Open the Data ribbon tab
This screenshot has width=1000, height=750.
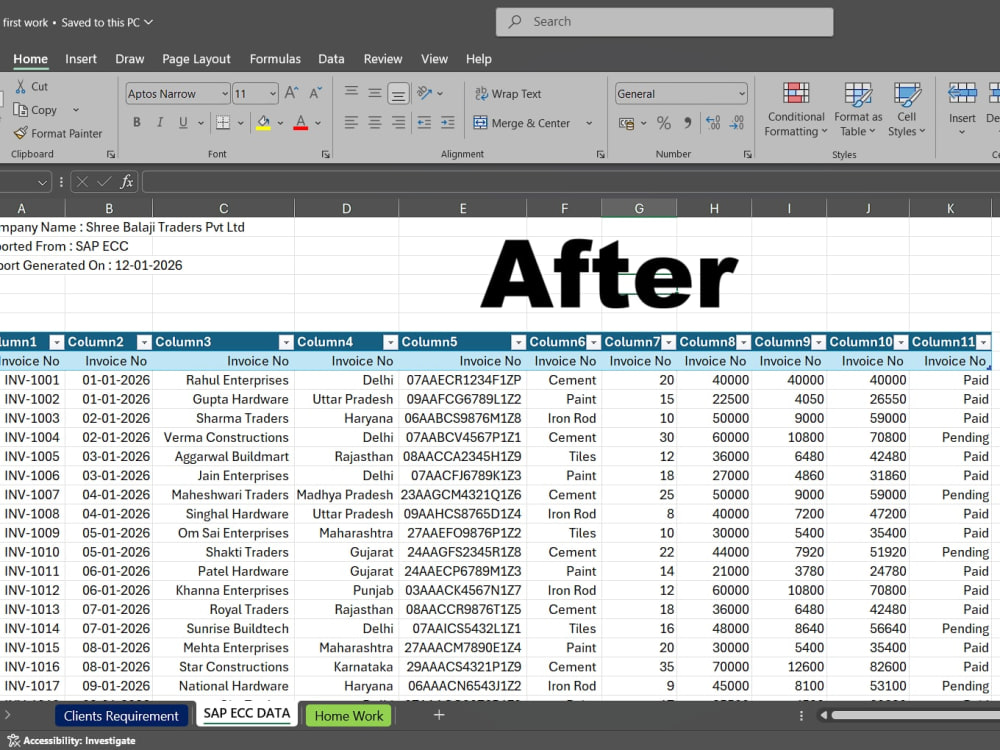click(x=331, y=59)
